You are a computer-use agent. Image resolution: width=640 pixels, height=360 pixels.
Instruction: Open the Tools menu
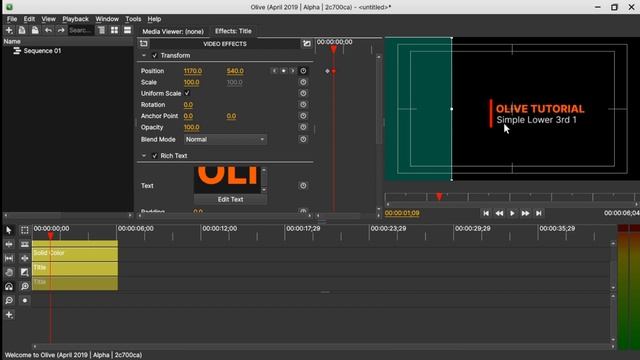tap(133, 19)
